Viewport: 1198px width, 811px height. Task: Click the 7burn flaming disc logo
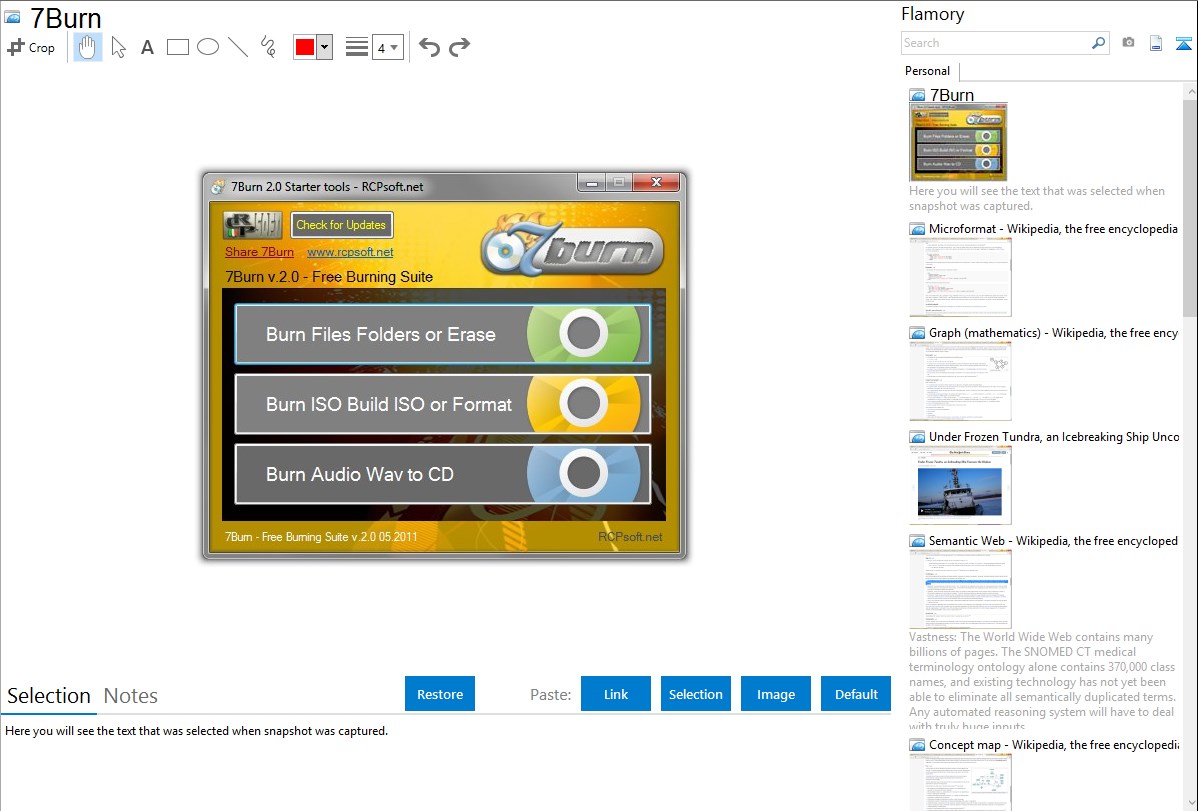(x=571, y=246)
